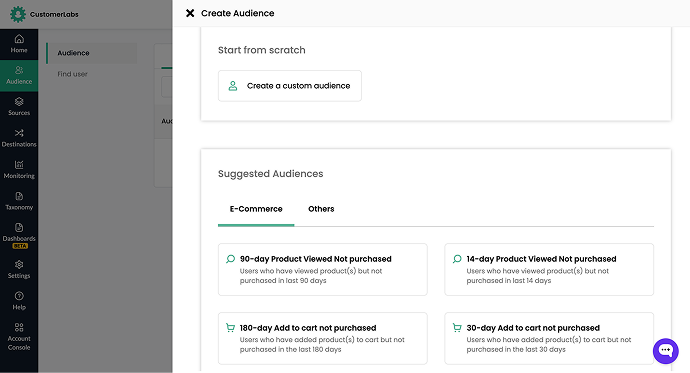Click the 90-day card description text
Viewport: 690px width, 373px height.
(311, 276)
